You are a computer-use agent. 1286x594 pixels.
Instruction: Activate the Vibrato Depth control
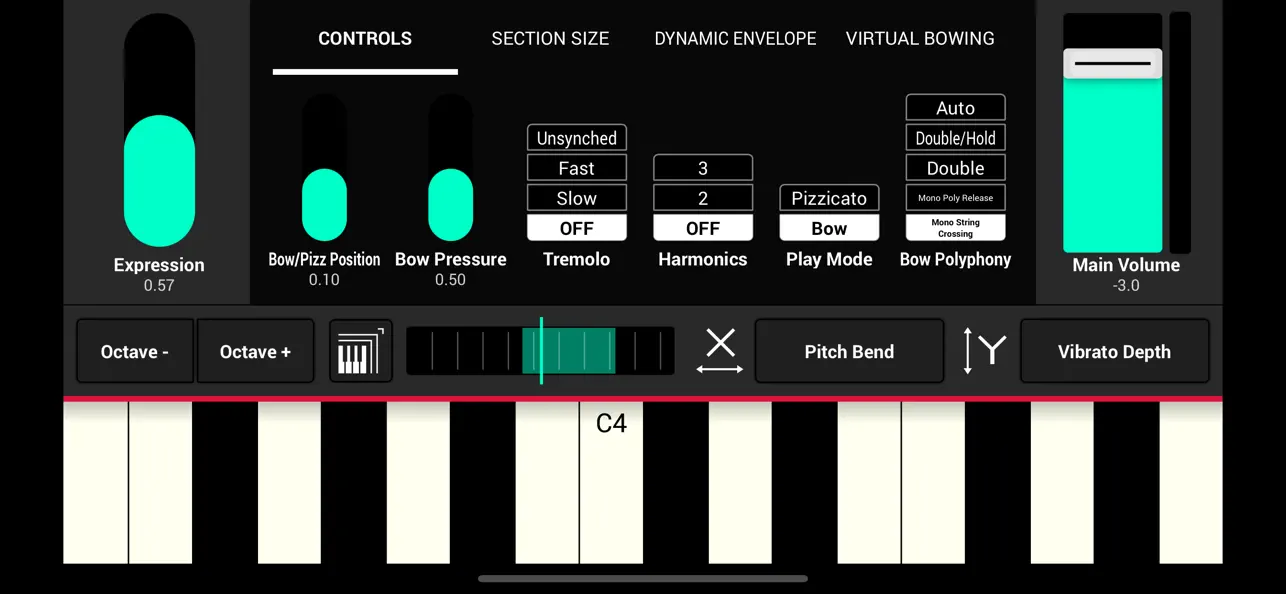(1114, 351)
